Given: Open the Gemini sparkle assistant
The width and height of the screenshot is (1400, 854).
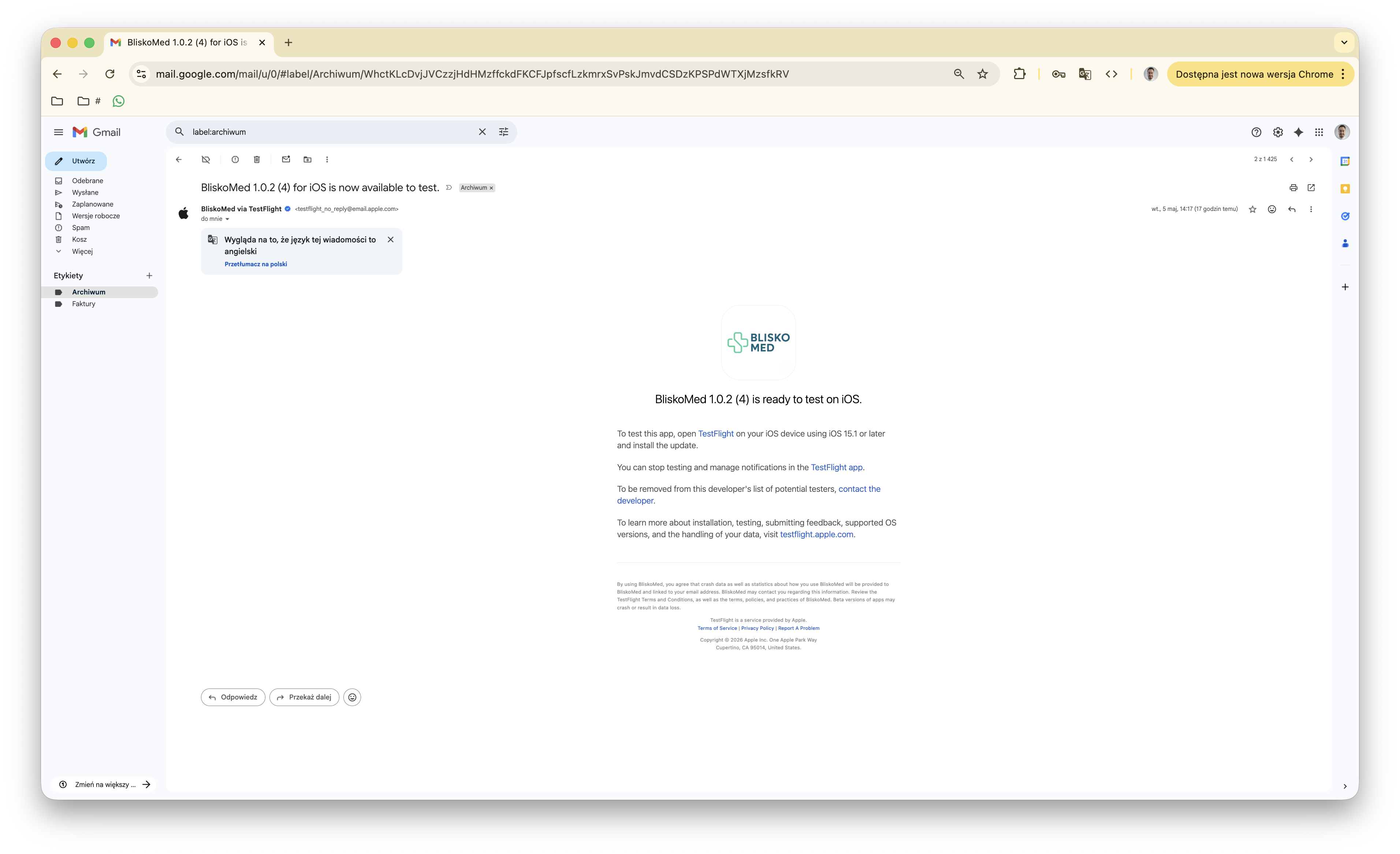Looking at the screenshot, I should [x=1298, y=133].
